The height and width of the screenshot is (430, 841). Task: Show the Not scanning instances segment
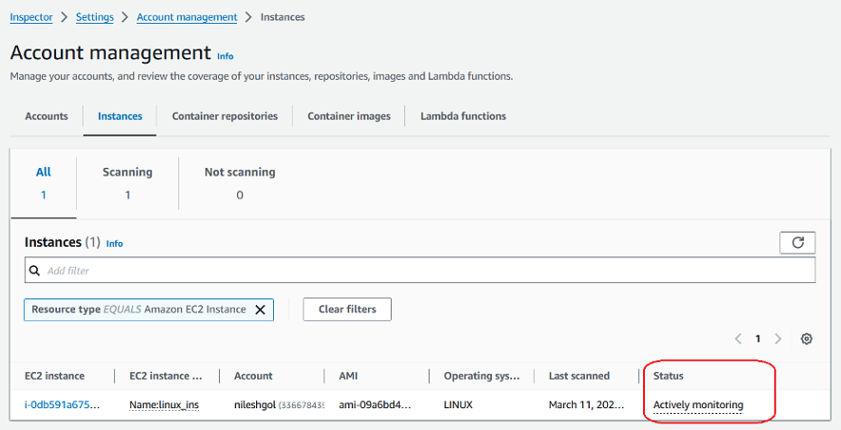[239, 183]
